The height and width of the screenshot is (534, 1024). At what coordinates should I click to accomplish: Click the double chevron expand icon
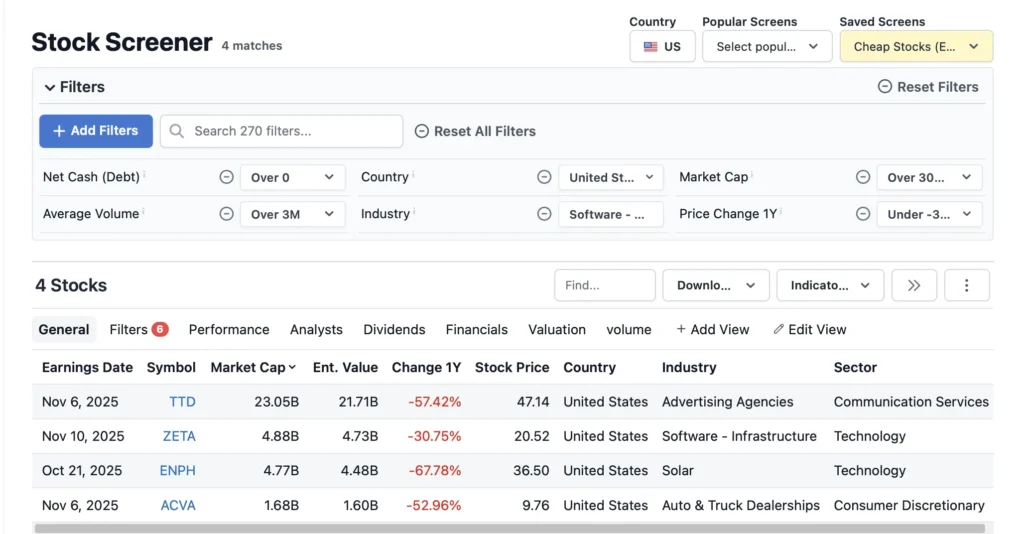click(x=913, y=285)
